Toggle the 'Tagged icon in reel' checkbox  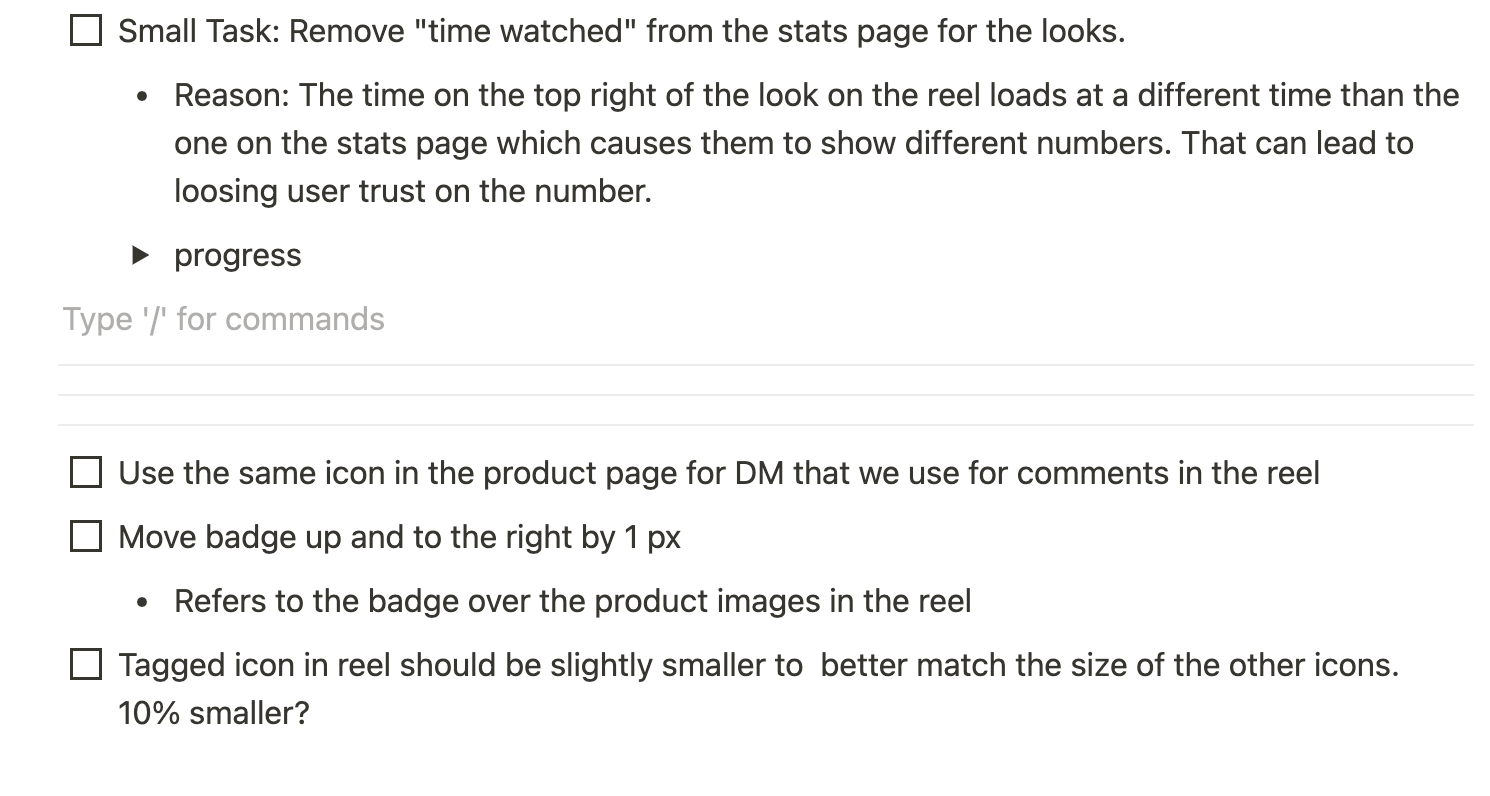point(86,665)
